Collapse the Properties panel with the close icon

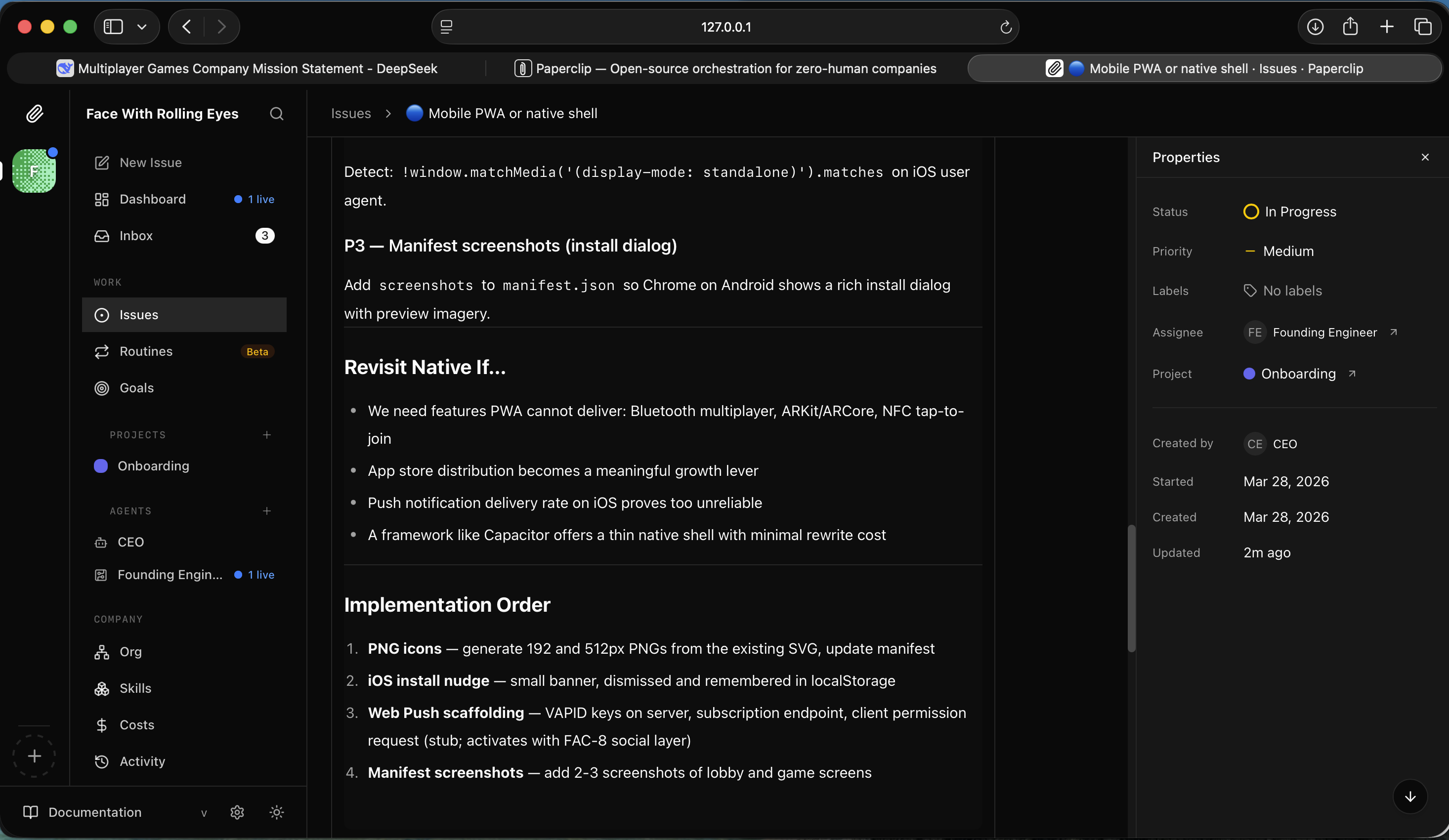pyautogui.click(x=1425, y=157)
